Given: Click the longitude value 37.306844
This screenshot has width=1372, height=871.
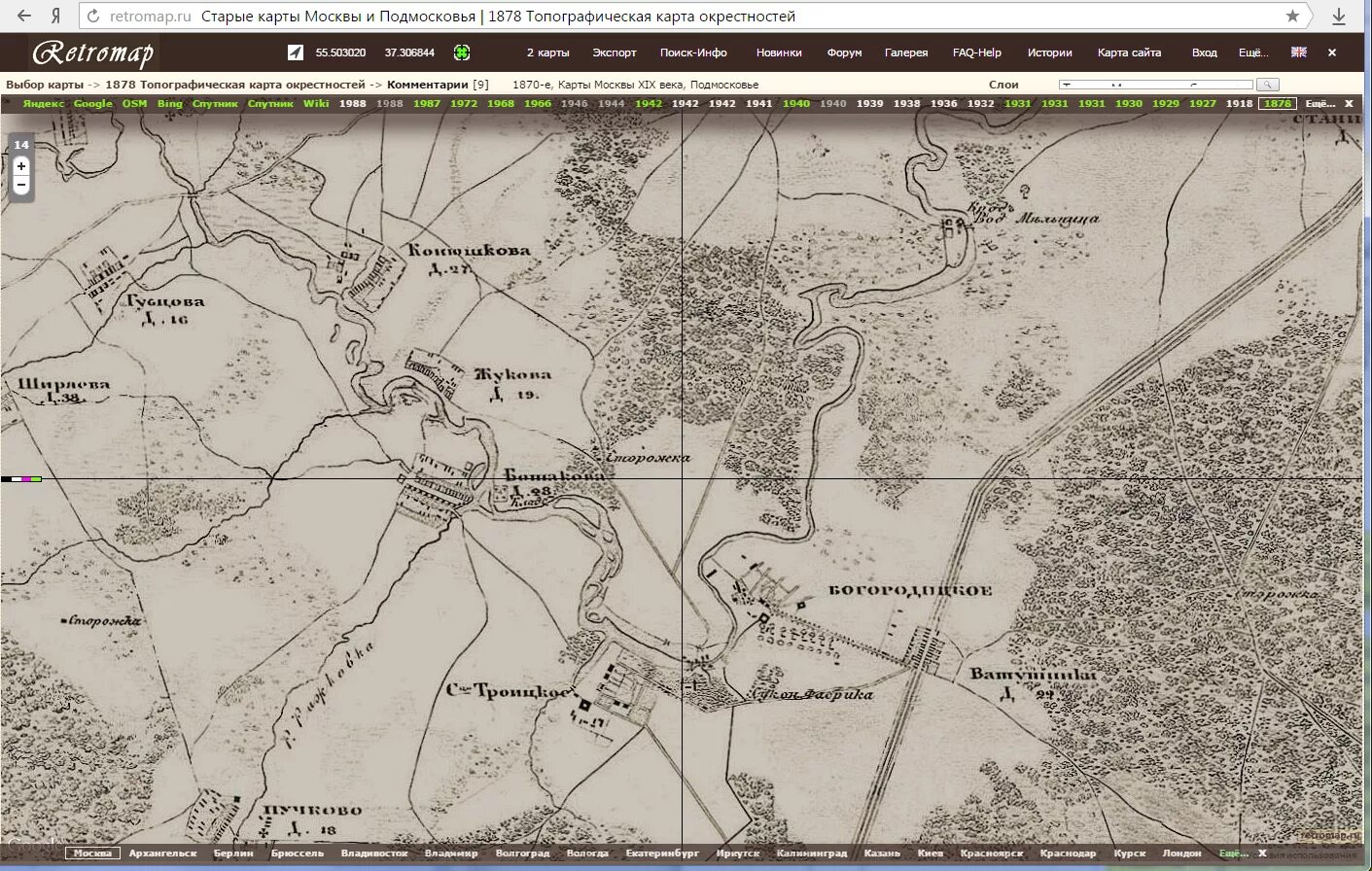Looking at the screenshot, I should coord(409,52).
